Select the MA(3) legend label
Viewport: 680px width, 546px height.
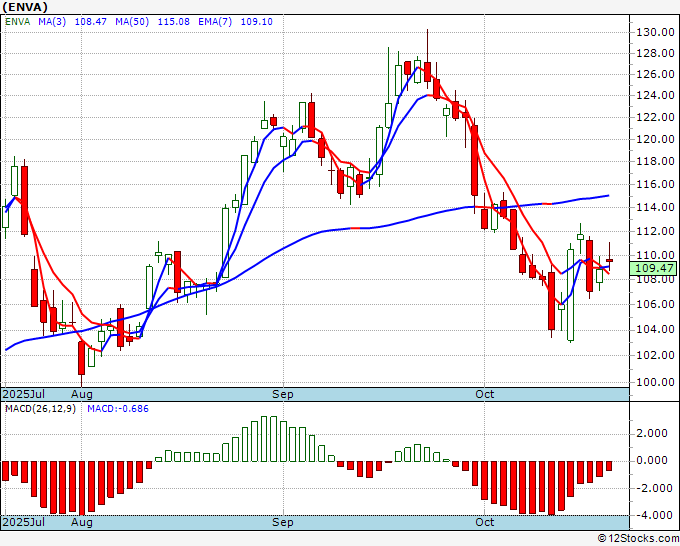click(52, 21)
